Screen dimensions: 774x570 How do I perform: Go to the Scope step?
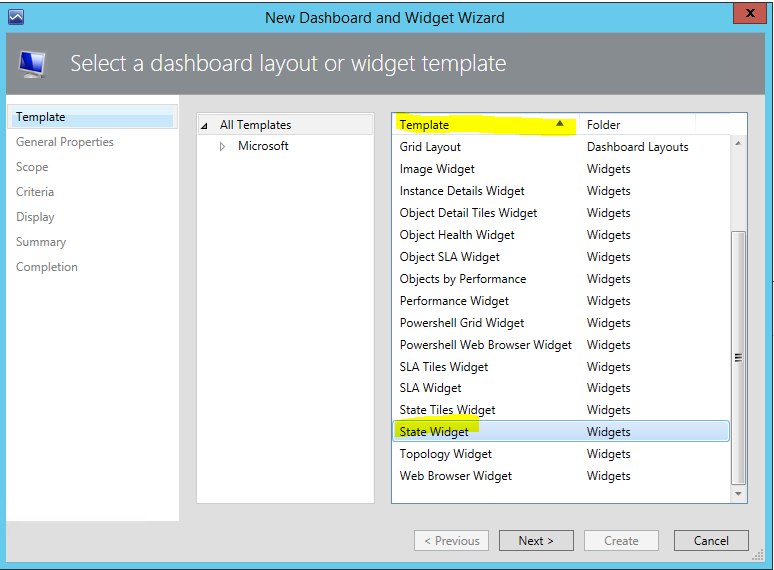tap(32, 167)
